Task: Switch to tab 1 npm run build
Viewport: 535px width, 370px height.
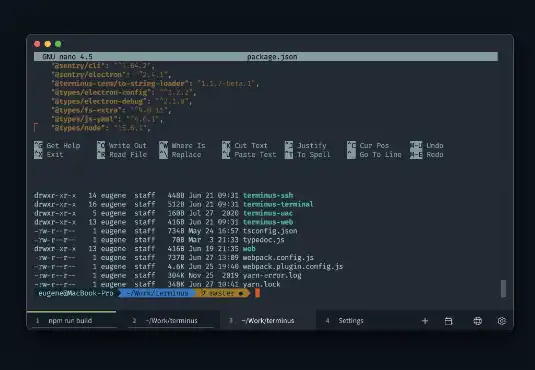Action: pos(71,321)
